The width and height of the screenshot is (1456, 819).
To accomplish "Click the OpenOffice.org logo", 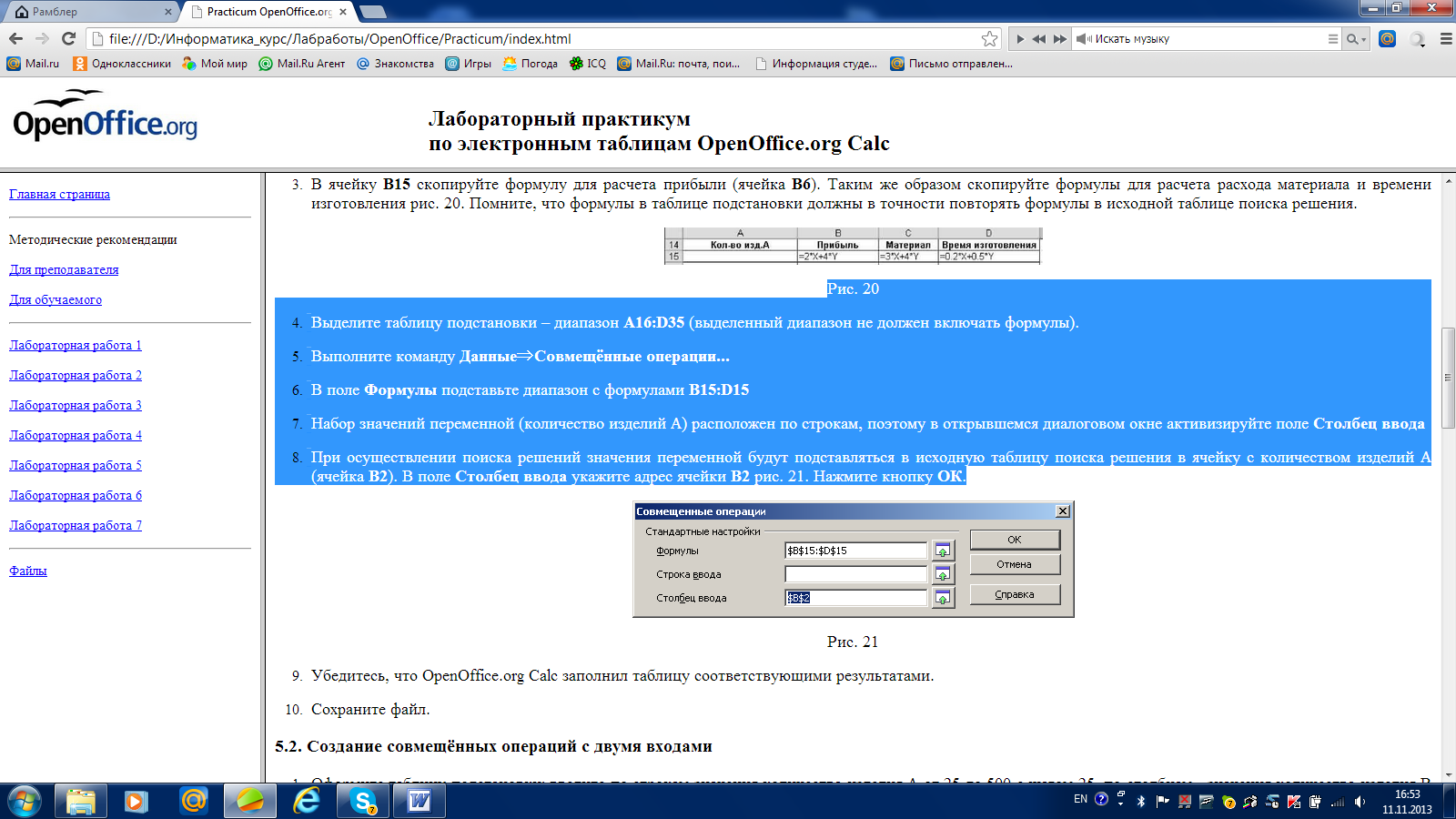I will pos(105,116).
